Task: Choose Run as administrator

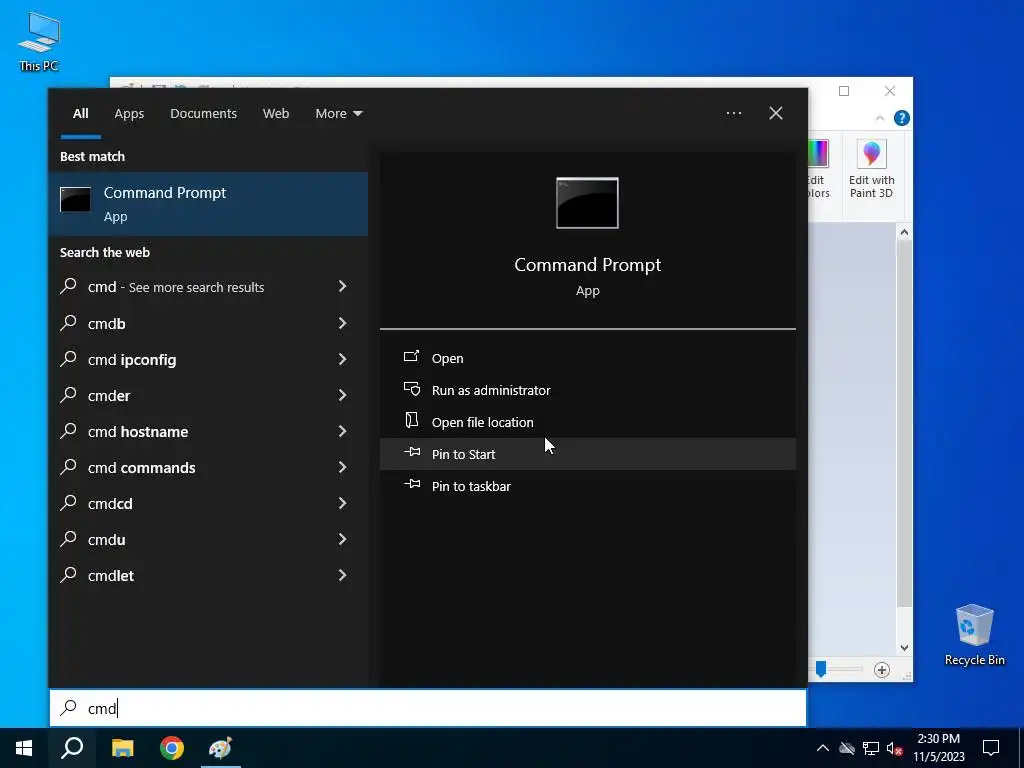Action: point(588,390)
